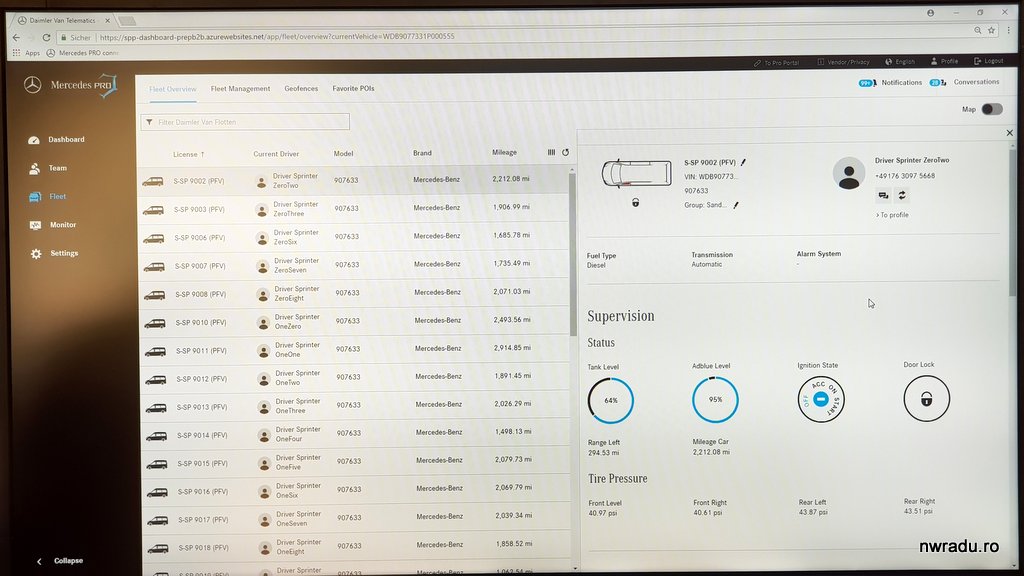The width and height of the screenshot is (1024, 576).
Task: Bookmark this page with the star
Action: [991, 30]
